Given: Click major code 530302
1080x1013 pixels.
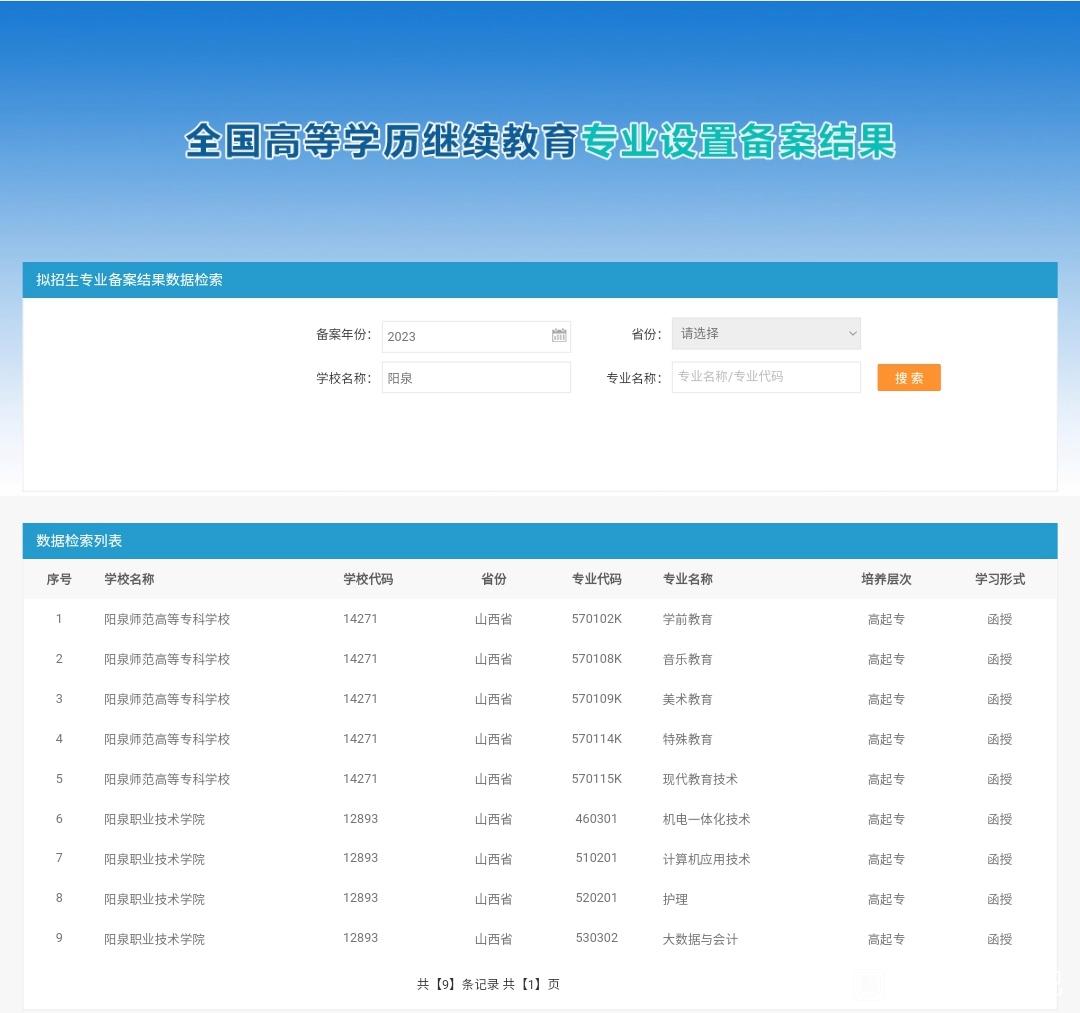Looking at the screenshot, I should (x=596, y=937).
